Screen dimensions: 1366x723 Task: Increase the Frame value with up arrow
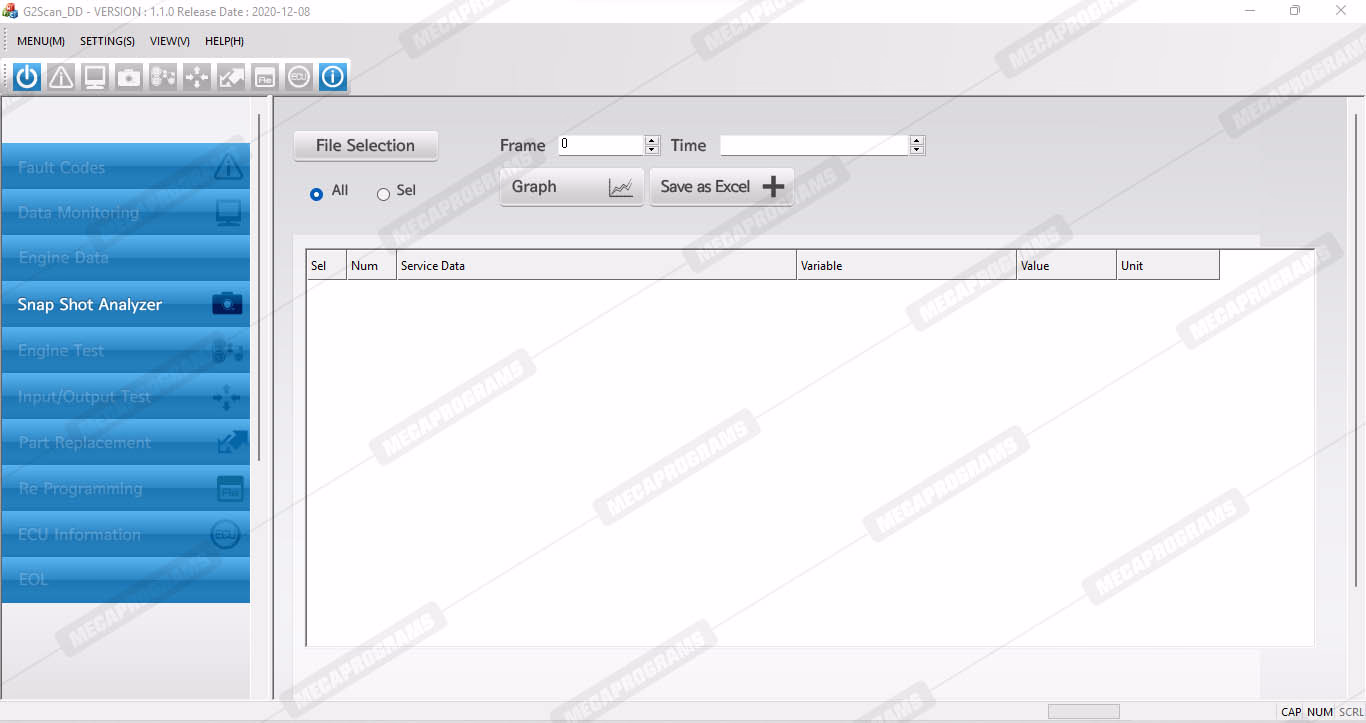click(x=652, y=141)
